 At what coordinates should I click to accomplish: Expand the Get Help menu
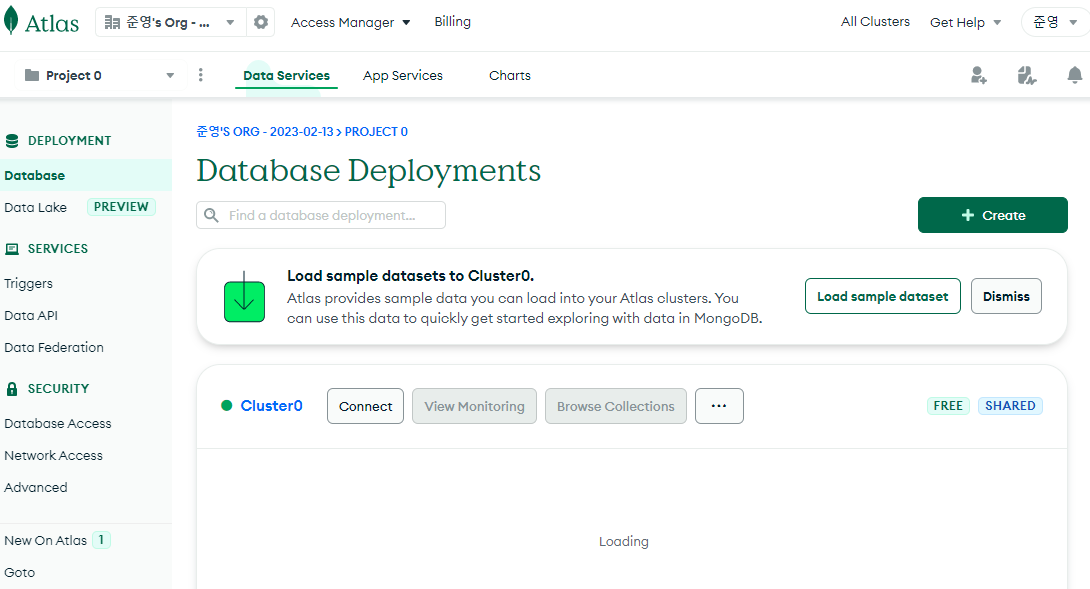click(x=966, y=22)
